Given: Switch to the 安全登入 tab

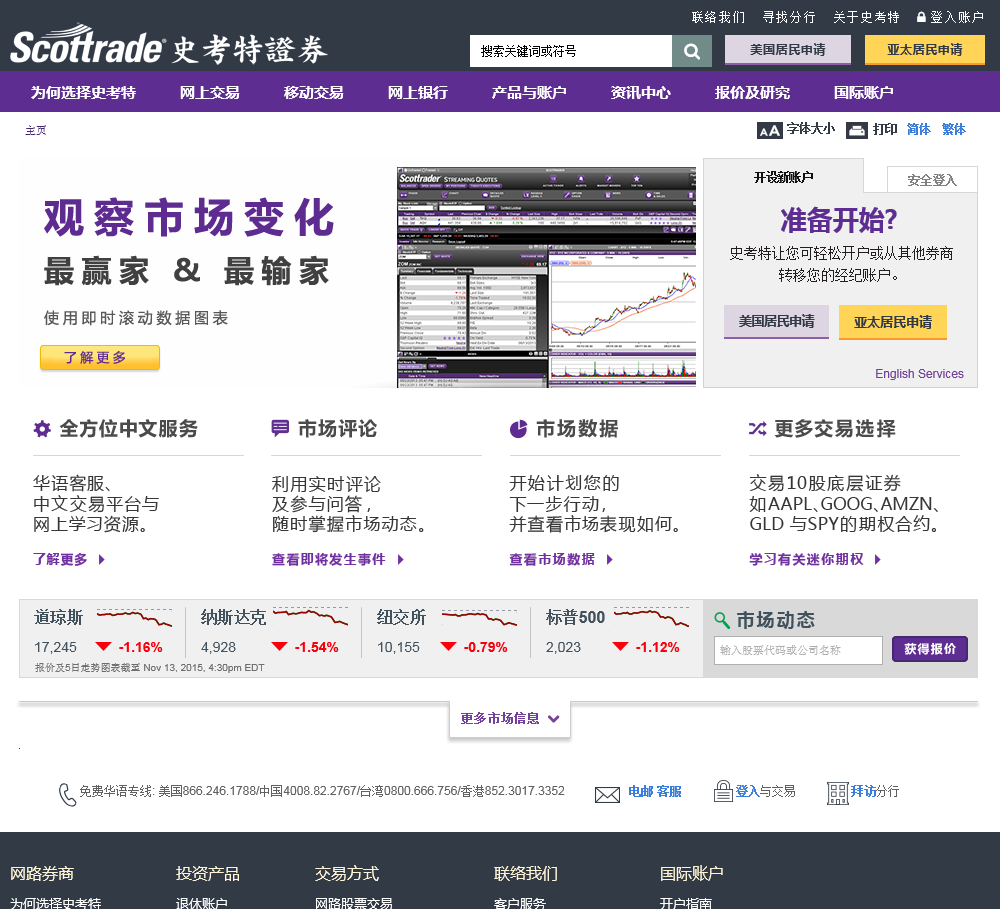Looking at the screenshot, I should pos(932,180).
